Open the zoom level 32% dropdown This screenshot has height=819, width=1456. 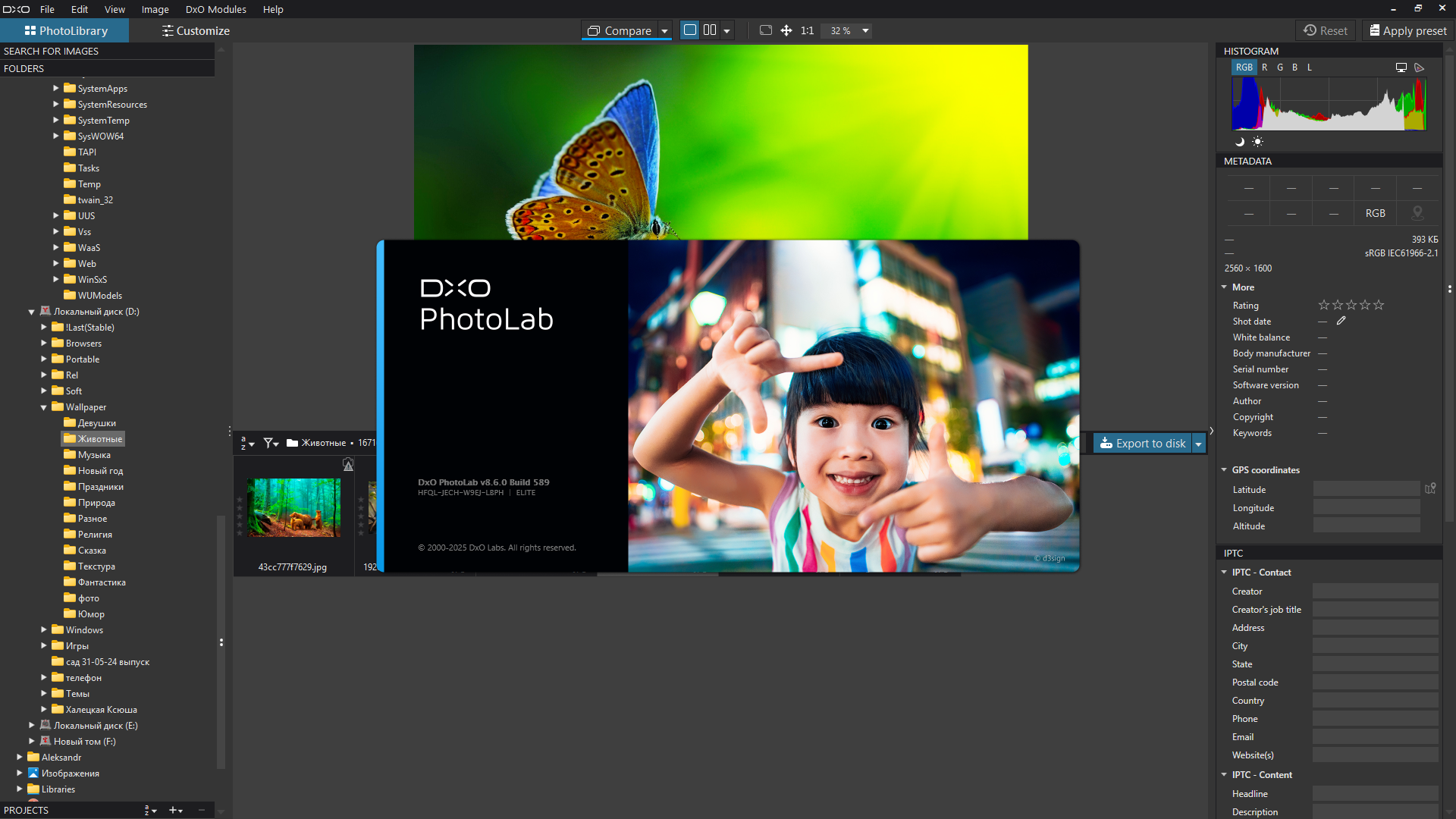[x=846, y=30]
